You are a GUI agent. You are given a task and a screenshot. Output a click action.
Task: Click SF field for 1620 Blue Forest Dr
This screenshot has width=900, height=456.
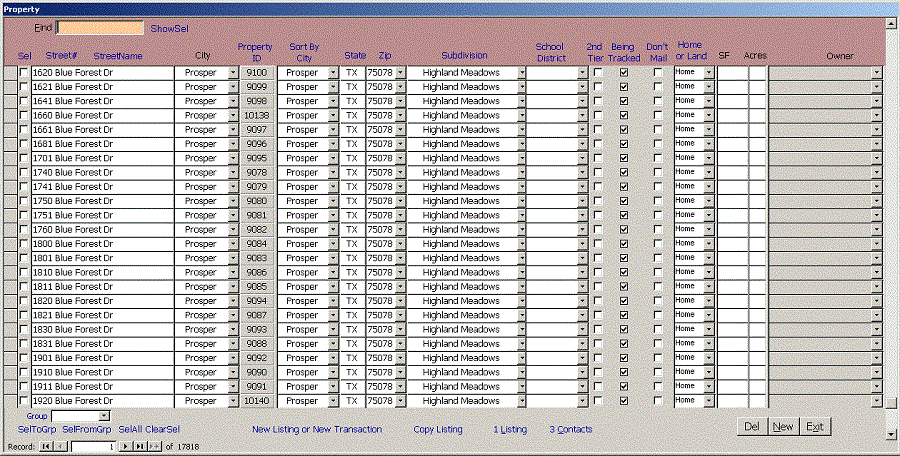pyautogui.click(x=732, y=73)
